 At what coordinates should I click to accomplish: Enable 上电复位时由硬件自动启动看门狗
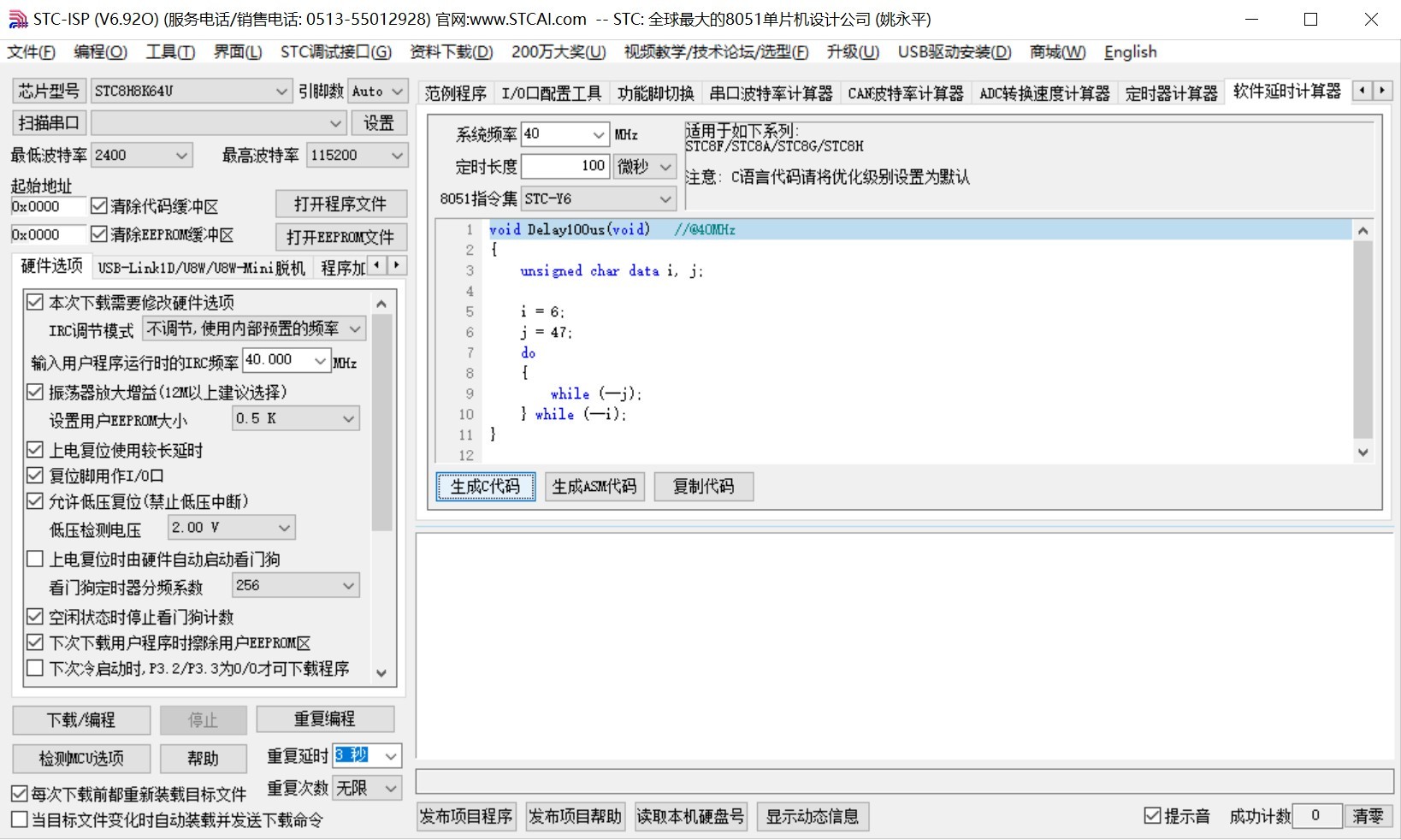(x=35, y=559)
